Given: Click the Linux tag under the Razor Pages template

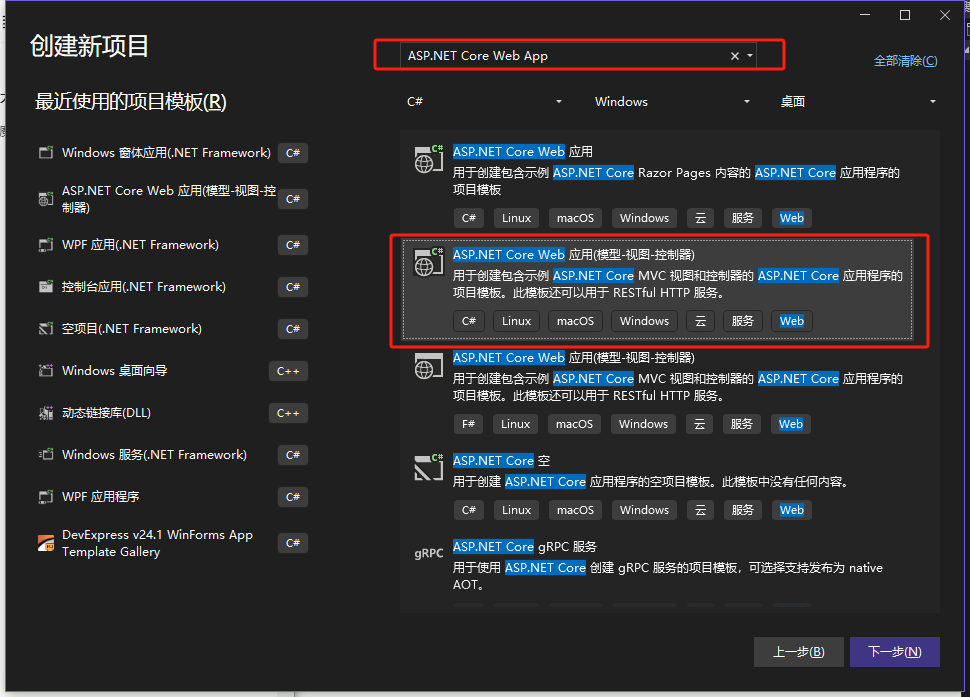Looking at the screenshot, I should pos(517,218).
